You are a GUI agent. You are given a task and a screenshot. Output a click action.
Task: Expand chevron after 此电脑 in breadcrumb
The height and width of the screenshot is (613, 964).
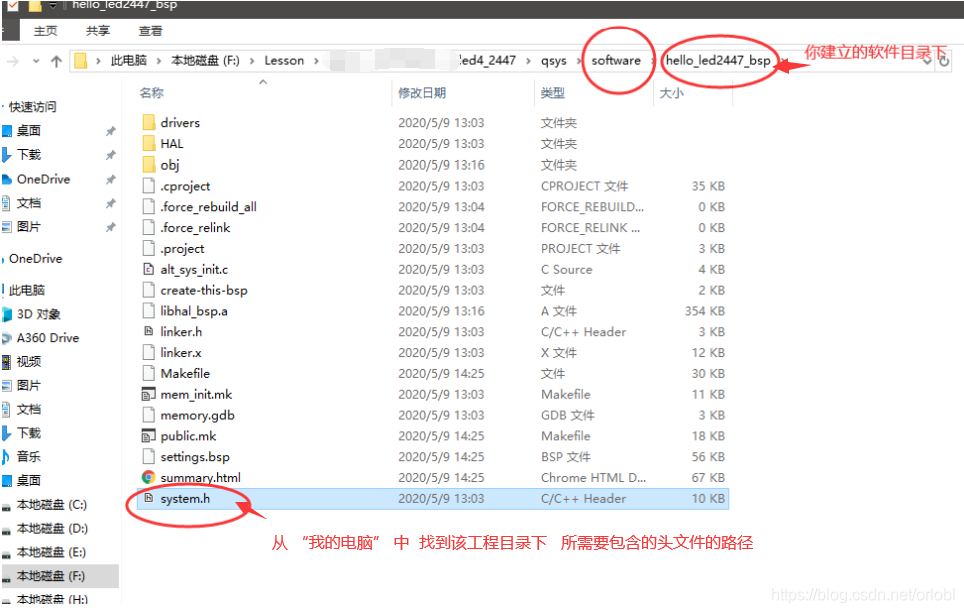(159, 61)
